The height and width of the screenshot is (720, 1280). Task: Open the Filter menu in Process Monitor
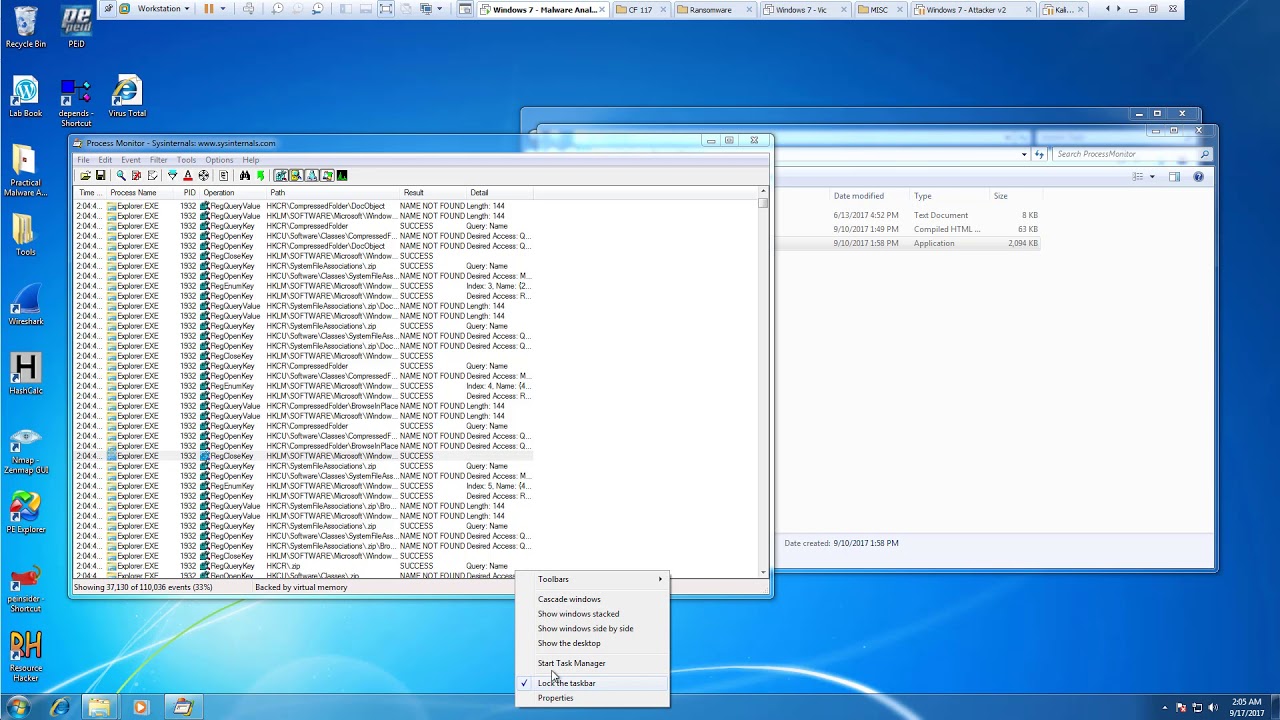coord(159,160)
